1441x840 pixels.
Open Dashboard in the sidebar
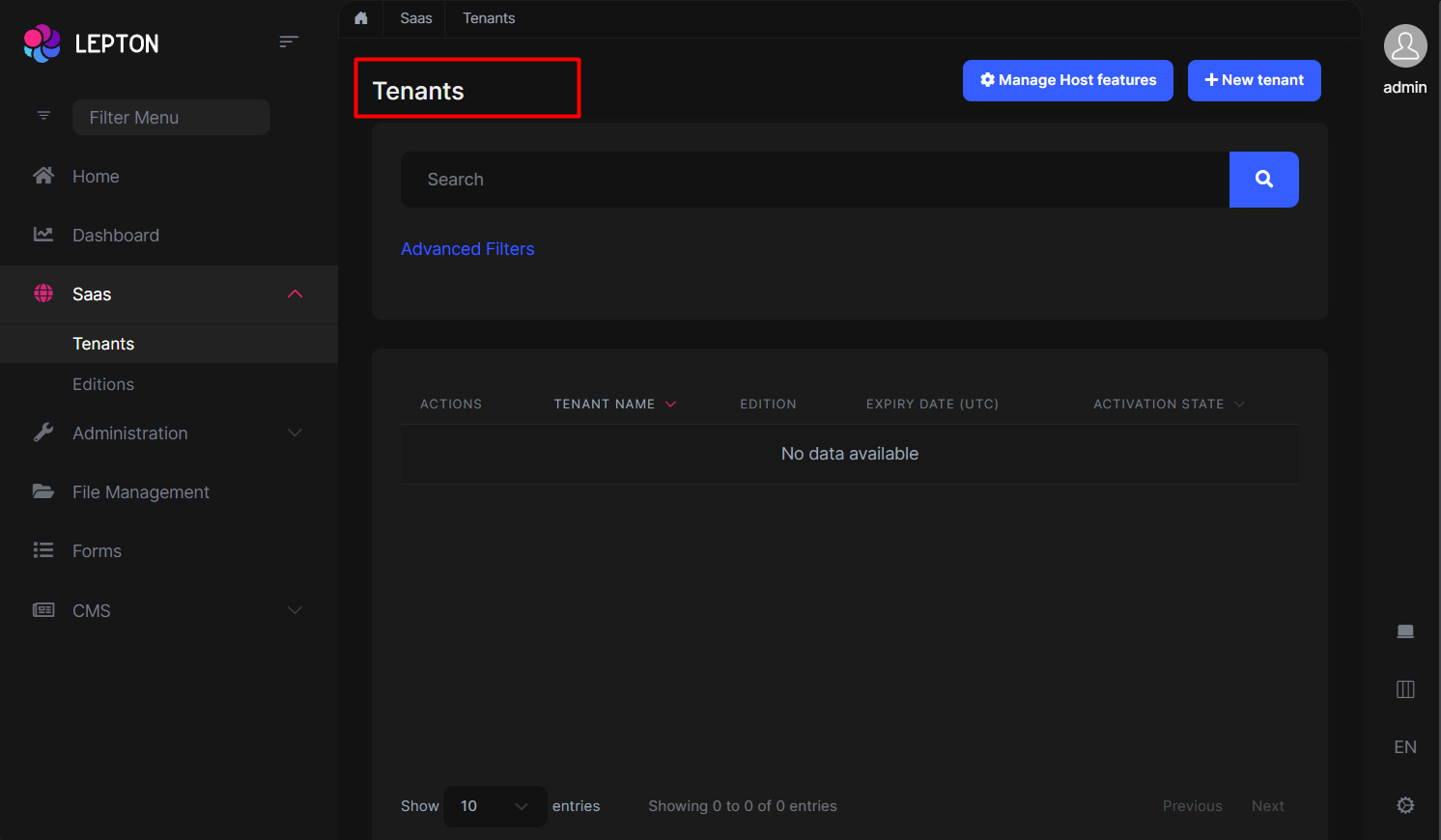click(116, 235)
